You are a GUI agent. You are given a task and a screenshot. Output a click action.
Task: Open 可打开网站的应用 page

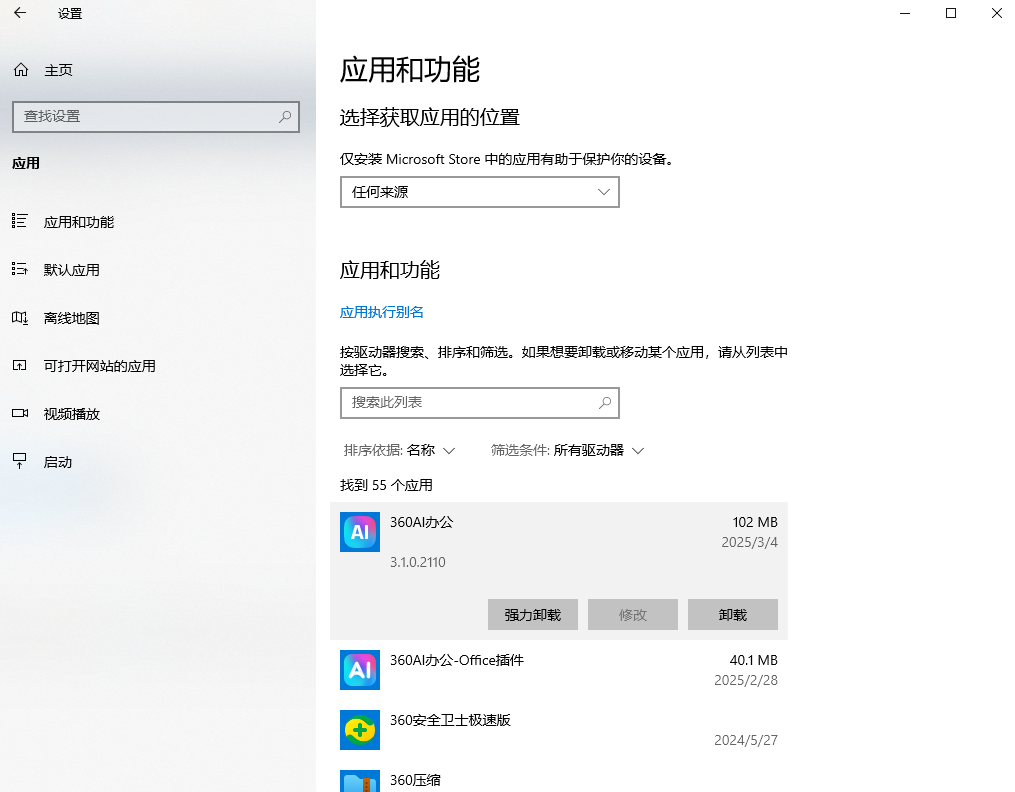click(100, 366)
